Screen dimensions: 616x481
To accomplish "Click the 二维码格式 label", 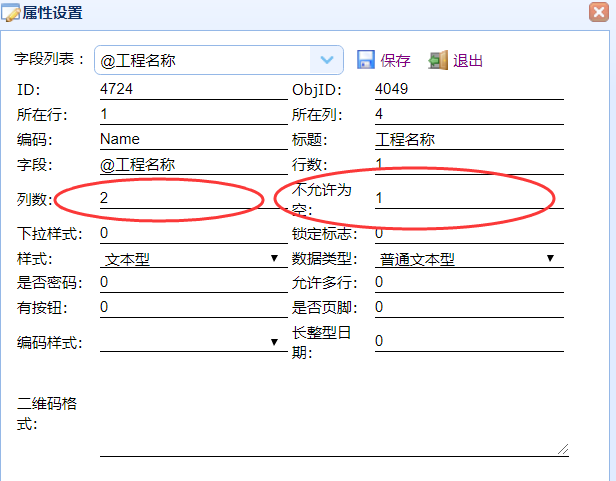I will [46, 414].
